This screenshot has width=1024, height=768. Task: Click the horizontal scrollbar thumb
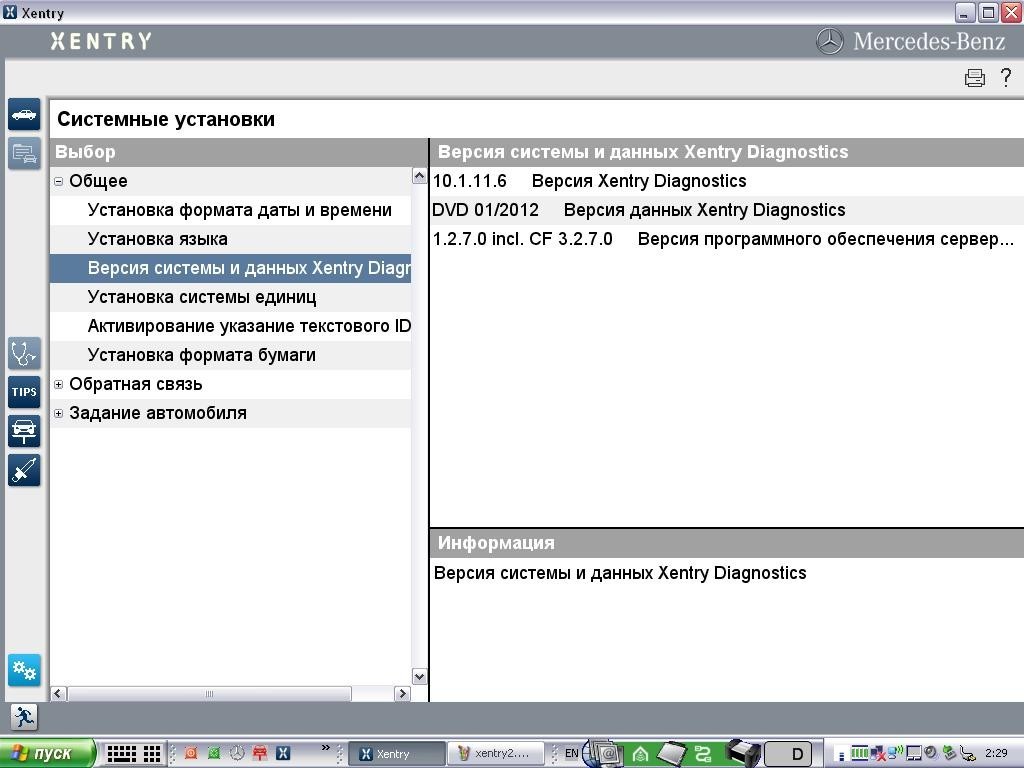pos(209,694)
